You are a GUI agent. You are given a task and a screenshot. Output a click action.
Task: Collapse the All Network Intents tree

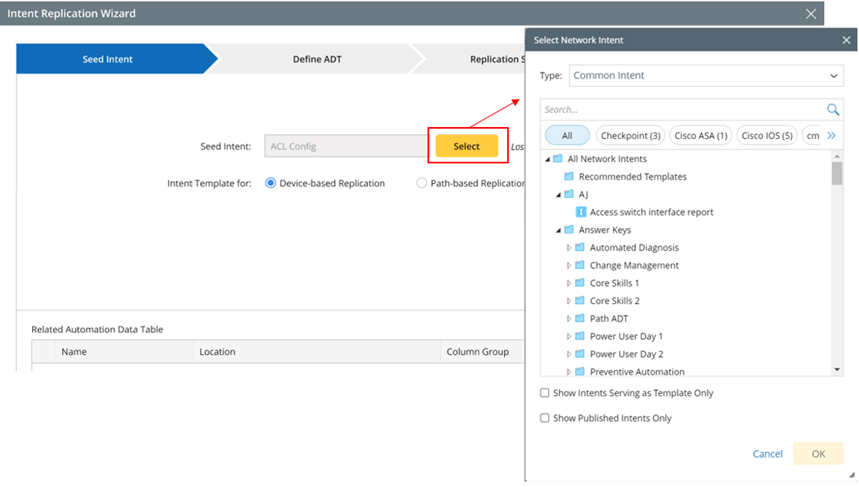(x=547, y=159)
